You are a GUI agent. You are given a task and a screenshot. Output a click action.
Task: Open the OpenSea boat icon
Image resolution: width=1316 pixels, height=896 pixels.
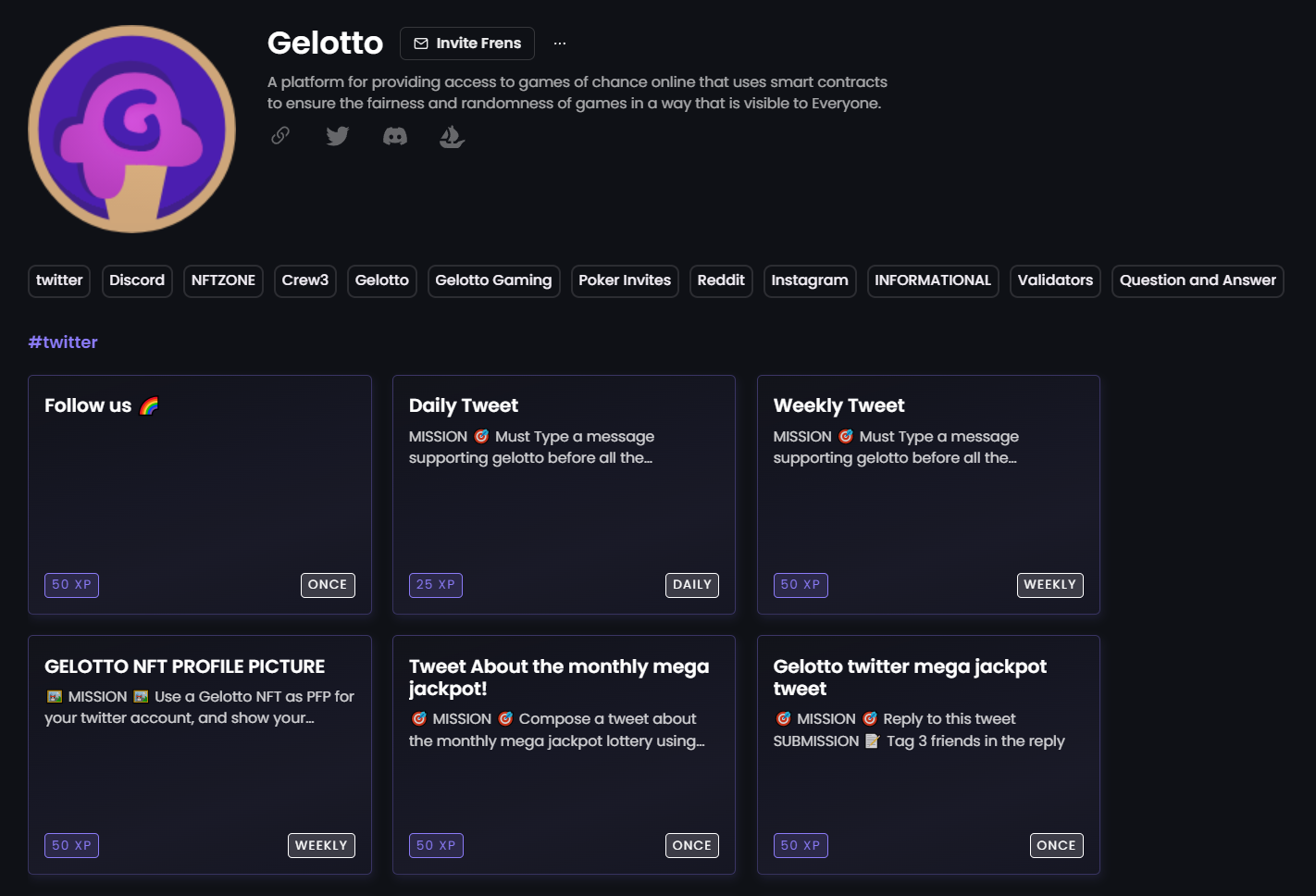pos(452,136)
